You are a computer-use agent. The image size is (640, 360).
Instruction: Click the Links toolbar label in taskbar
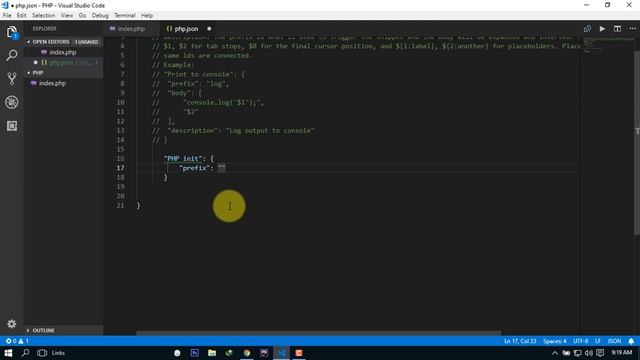tap(58, 353)
